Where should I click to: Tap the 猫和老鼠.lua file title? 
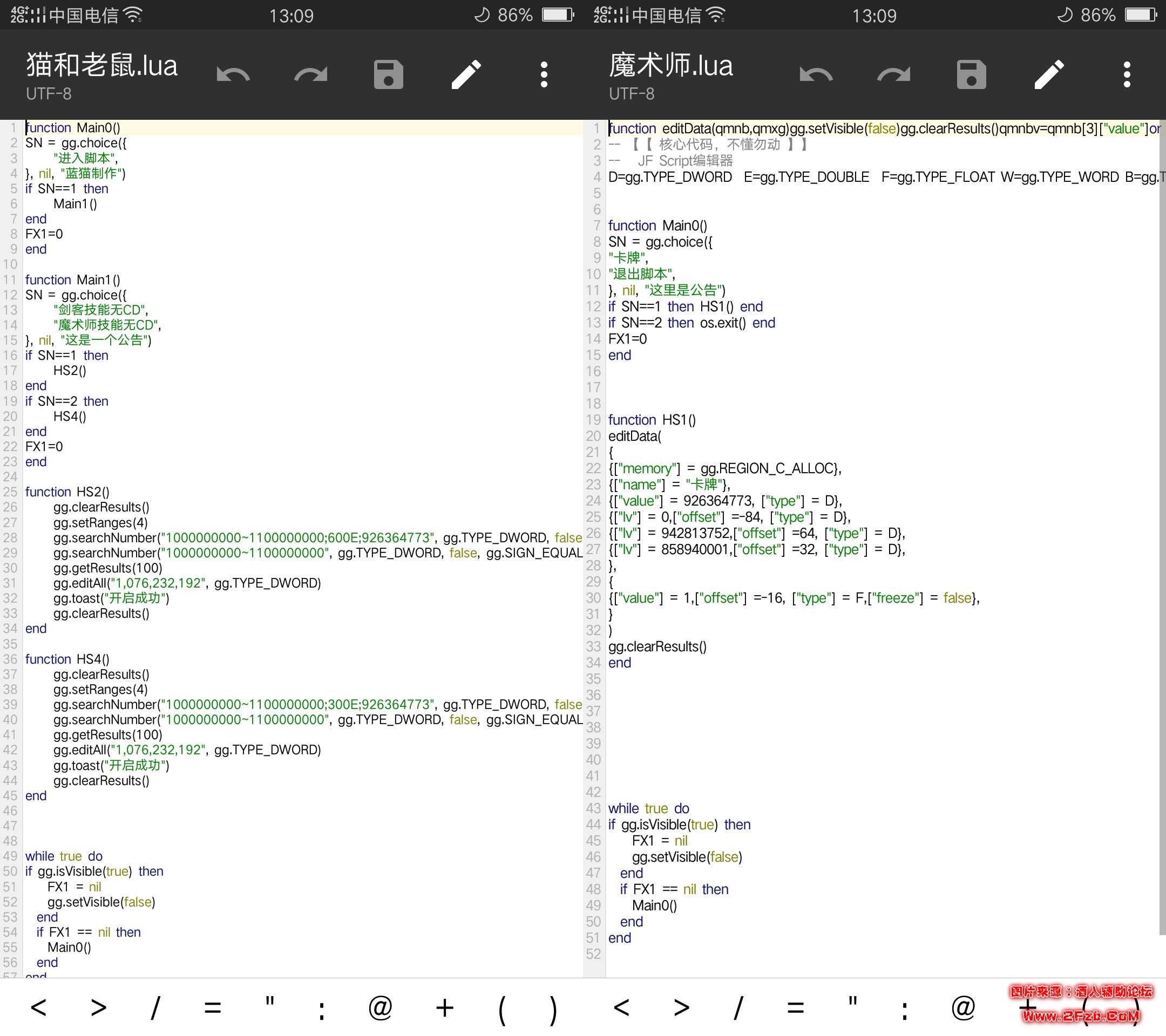[101, 65]
